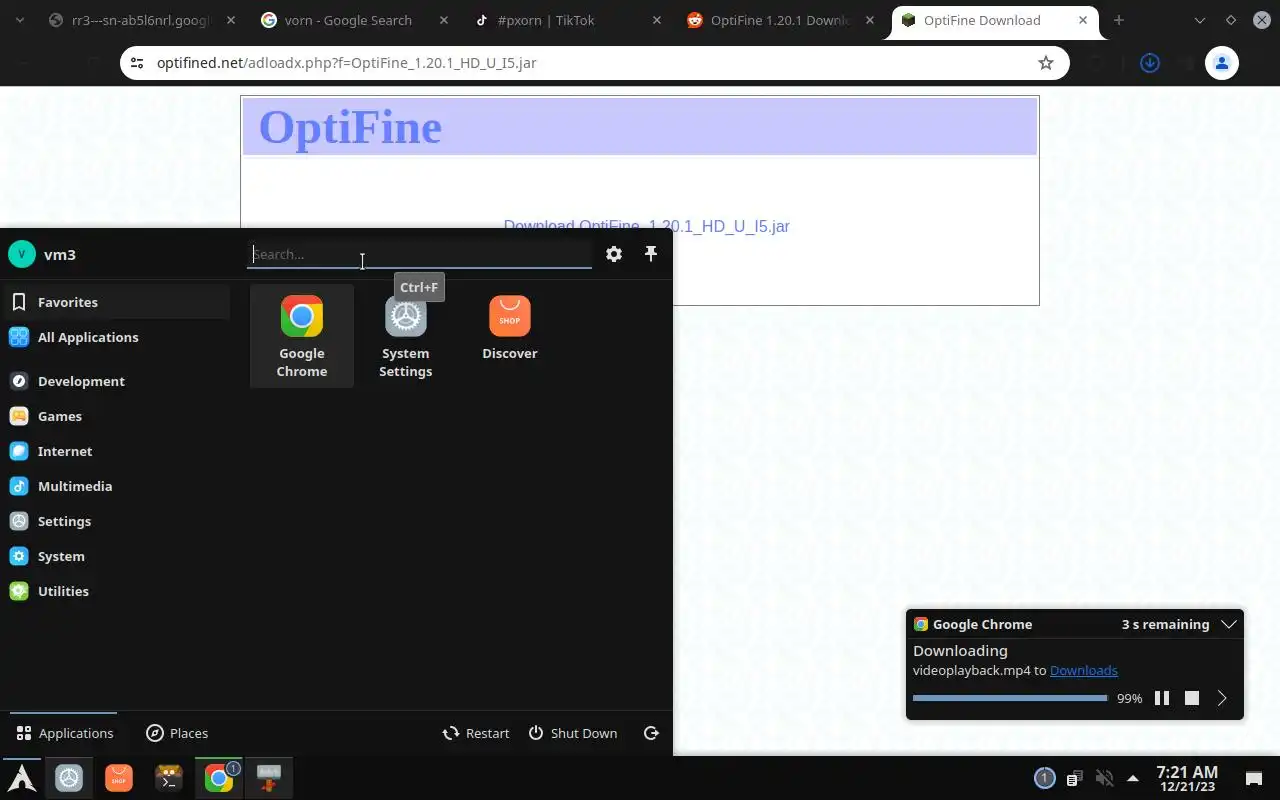Select All Applications category
This screenshot has width=1280, height=800.
coord(115,337)
